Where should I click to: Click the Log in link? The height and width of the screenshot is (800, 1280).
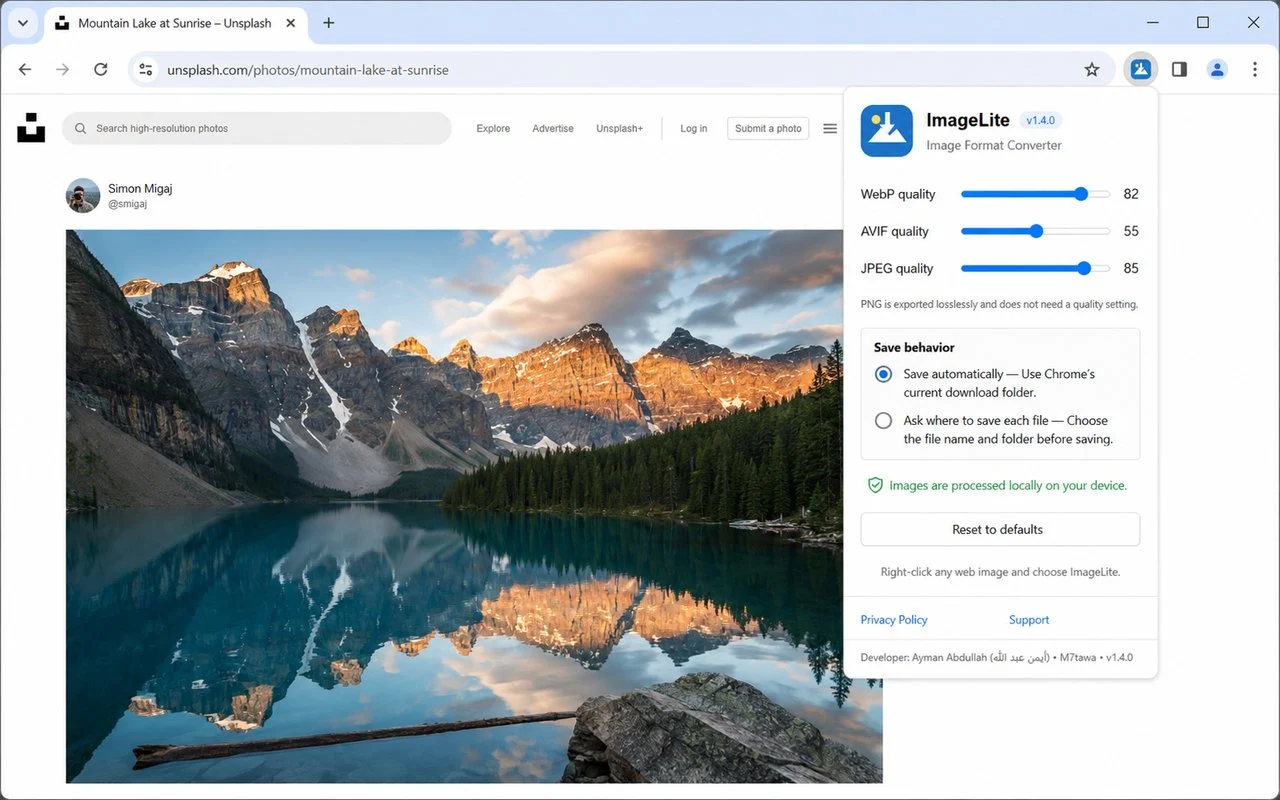coord(694,128)
